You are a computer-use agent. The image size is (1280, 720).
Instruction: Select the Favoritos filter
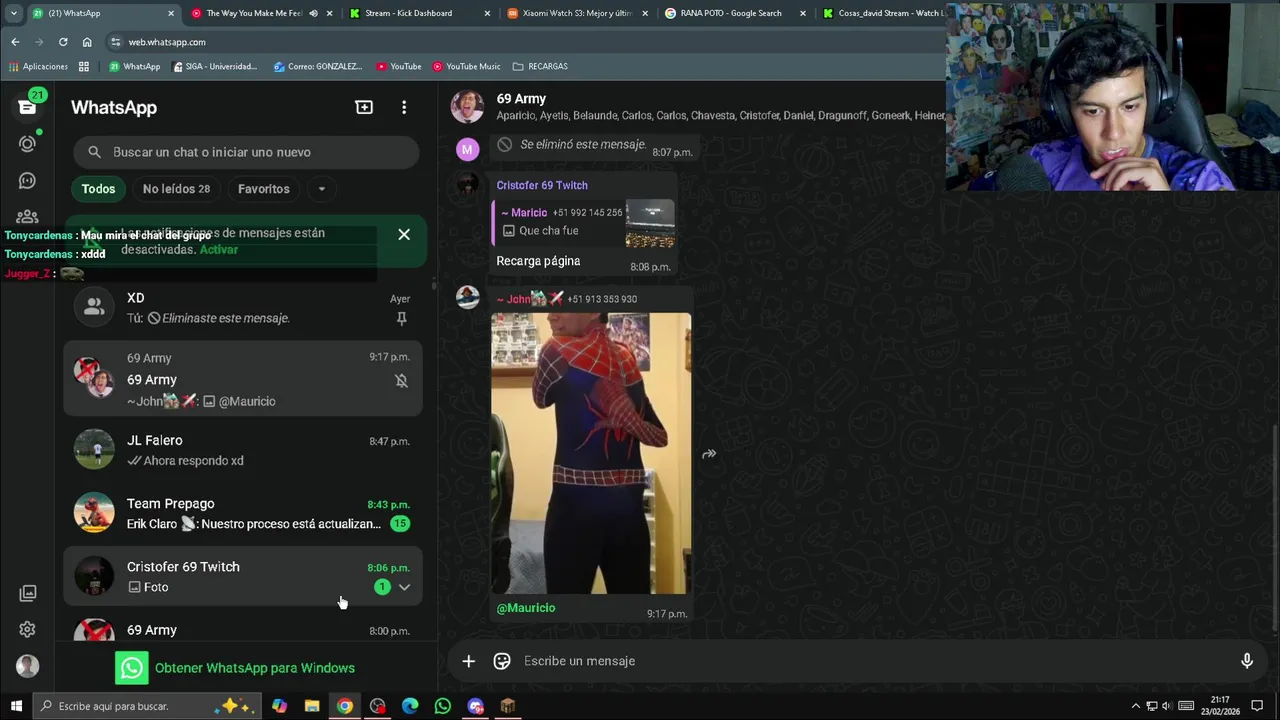coord(264,189)
